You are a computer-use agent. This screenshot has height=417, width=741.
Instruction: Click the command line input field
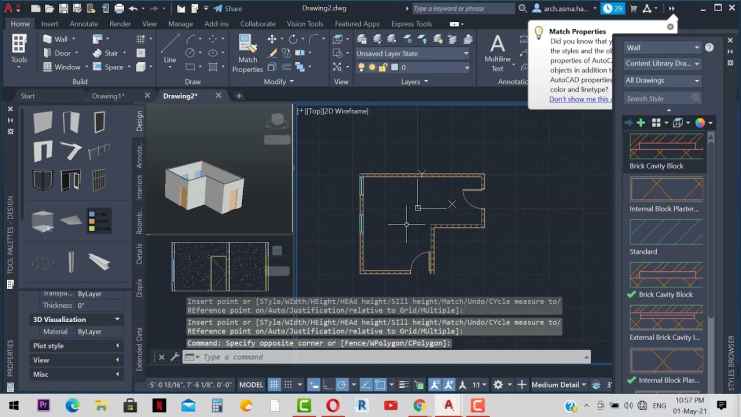[380, 357]
